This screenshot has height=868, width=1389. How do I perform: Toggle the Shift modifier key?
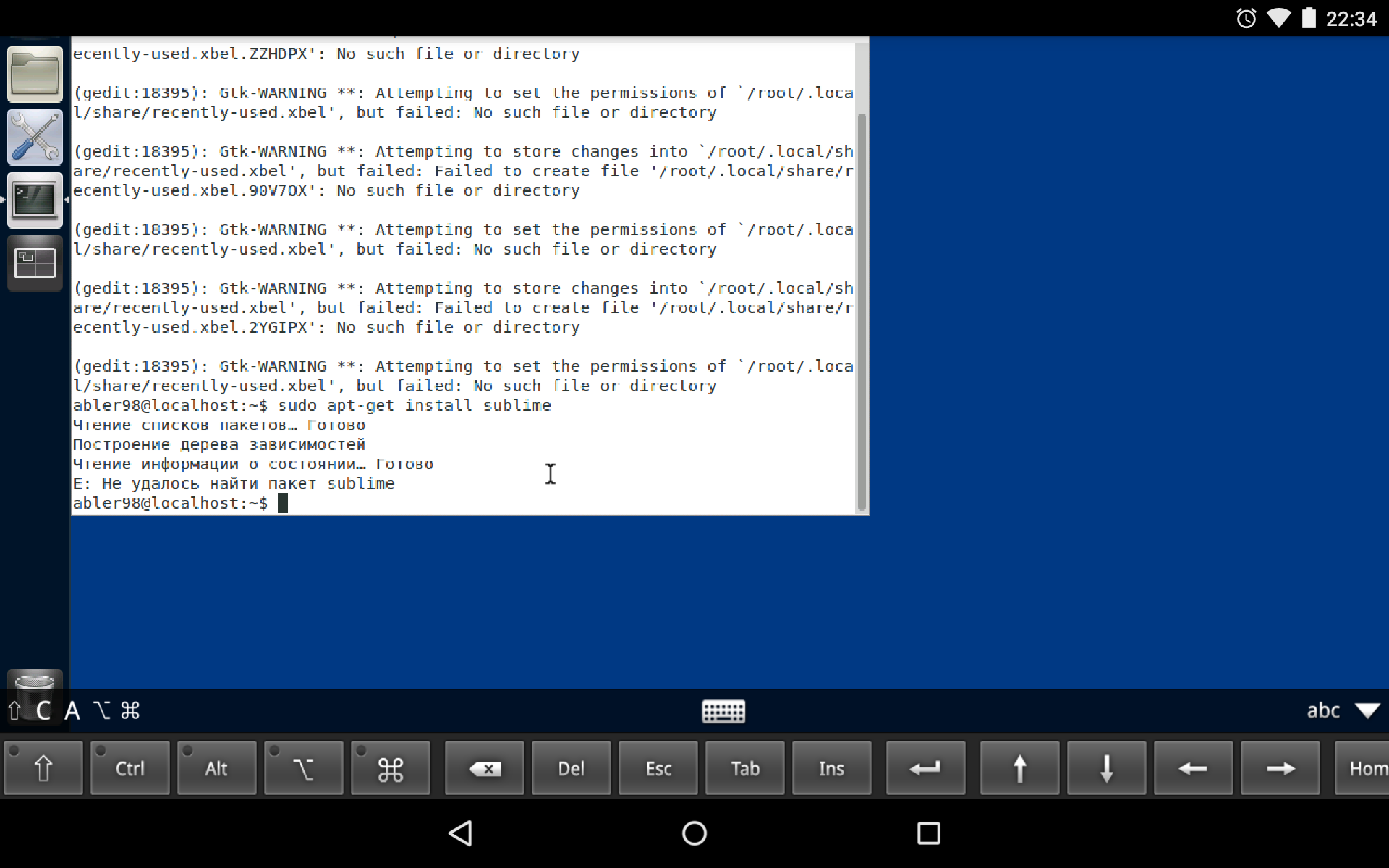[x=43, y=768]
